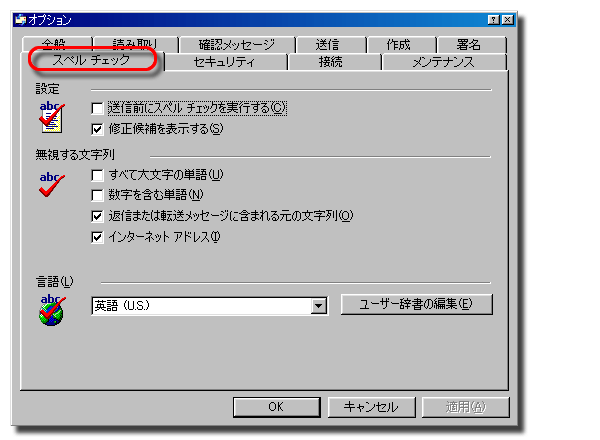Check 数字を含む単語 option
This screenshot has height=440, width=600.
tap(97, 196)
